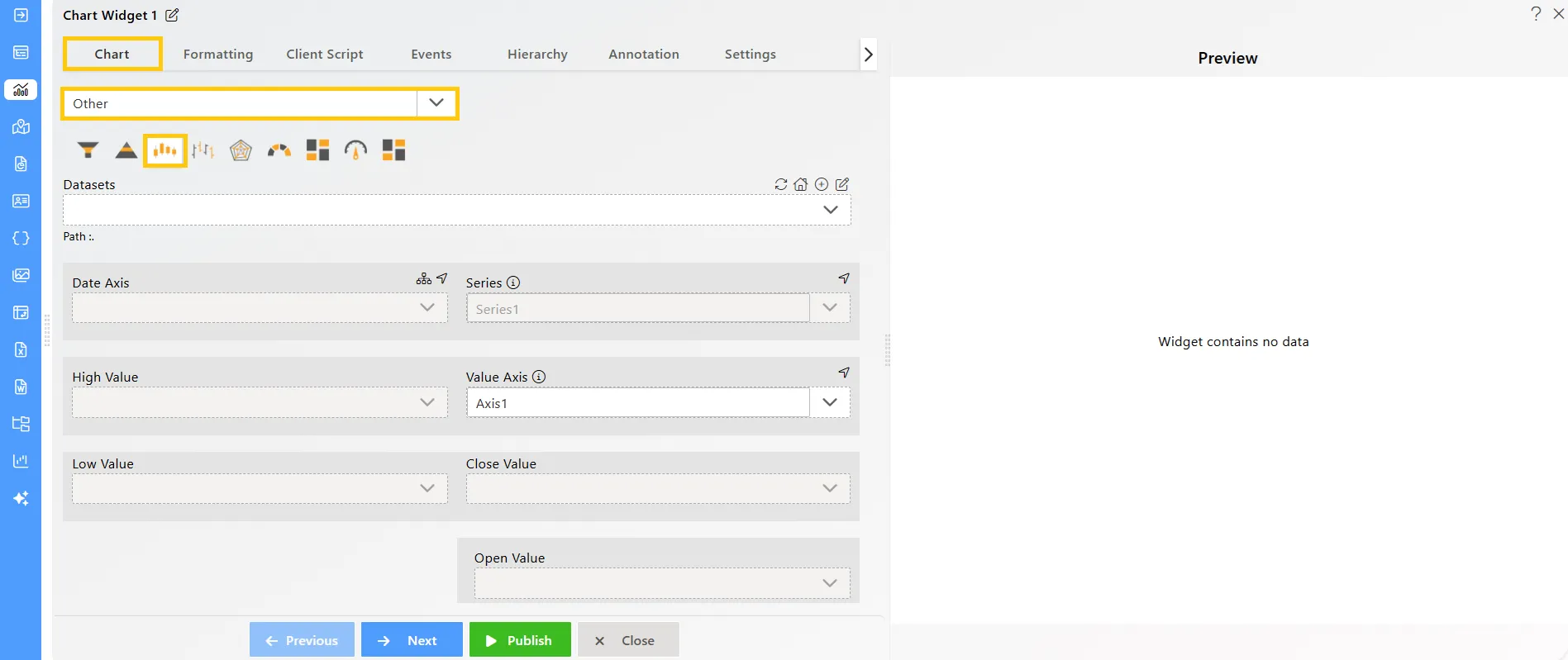Click the home icon above Datasets
This screenshot has width=1568, height=660.
click(x=800, y=184)
